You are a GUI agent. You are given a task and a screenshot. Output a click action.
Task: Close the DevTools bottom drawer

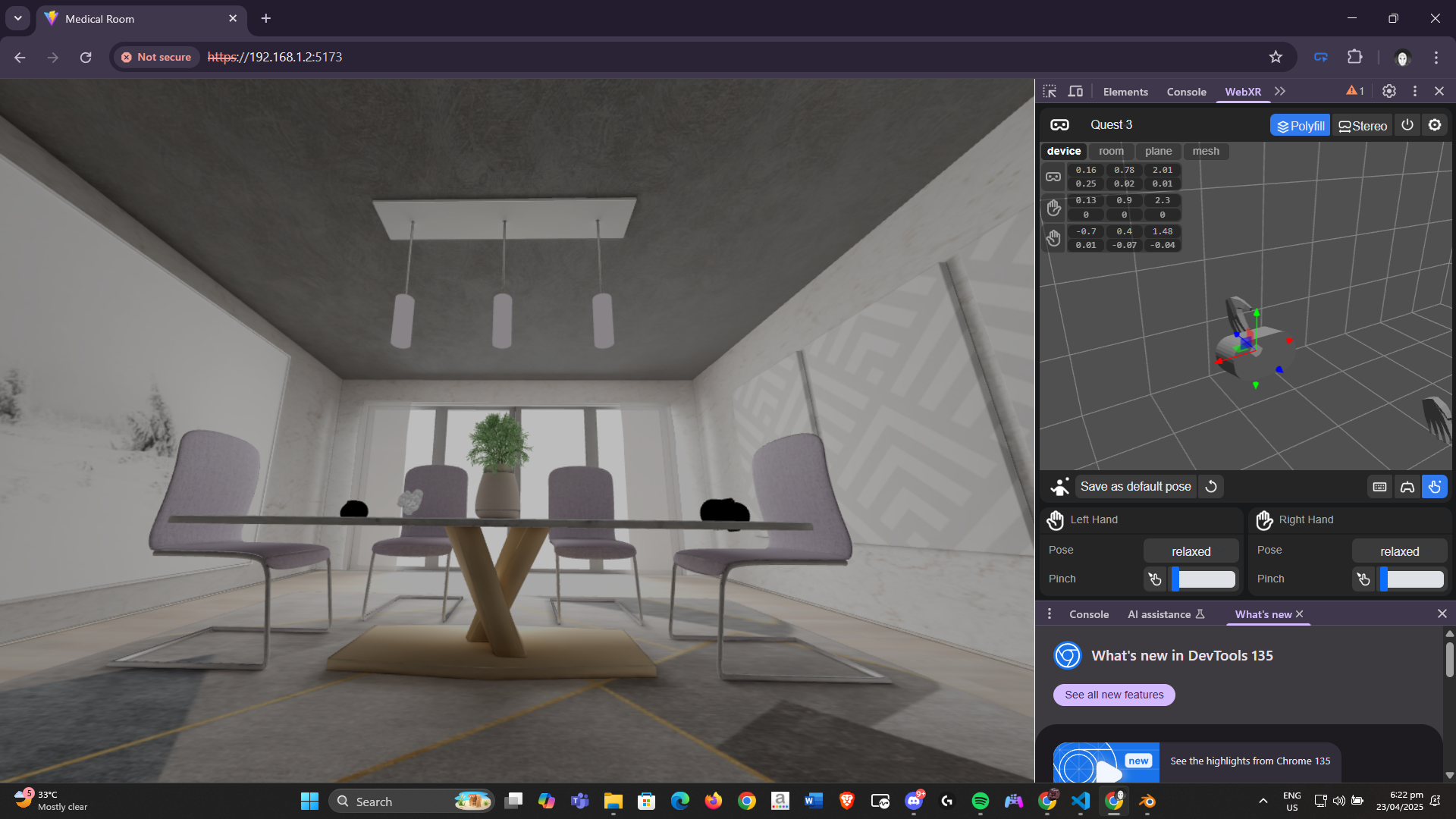1442,613
